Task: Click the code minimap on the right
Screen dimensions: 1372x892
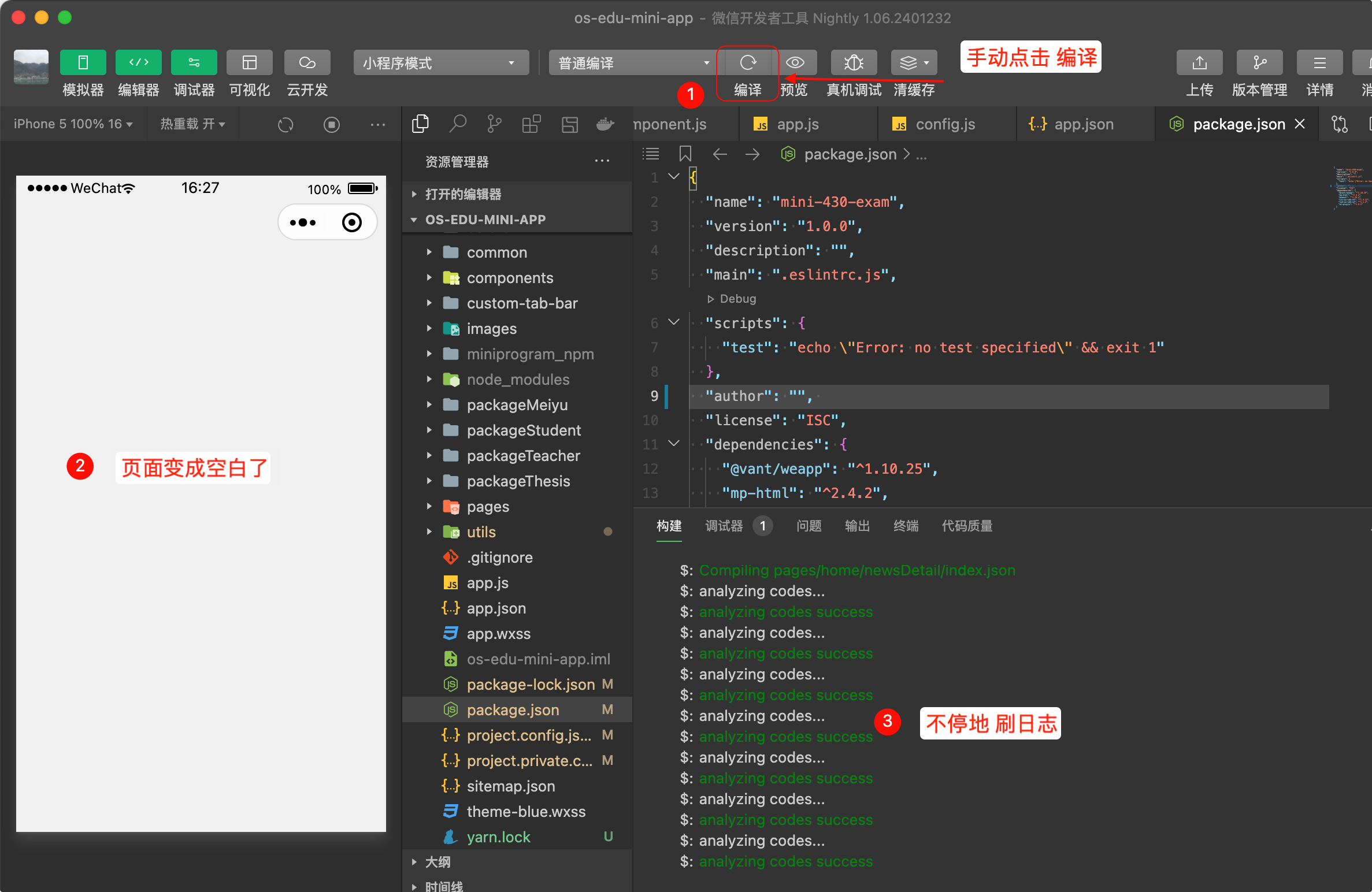Action: 1351,188
